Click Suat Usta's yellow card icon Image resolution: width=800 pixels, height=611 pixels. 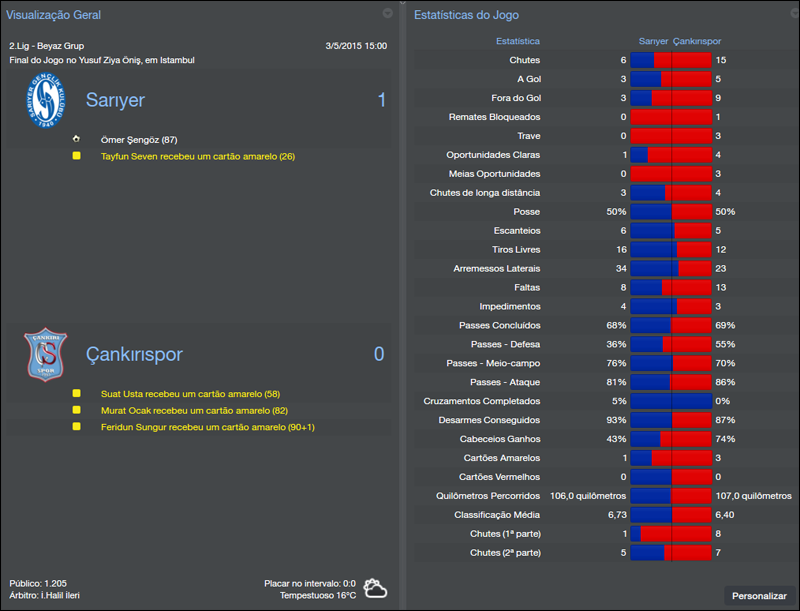(77, 394)
